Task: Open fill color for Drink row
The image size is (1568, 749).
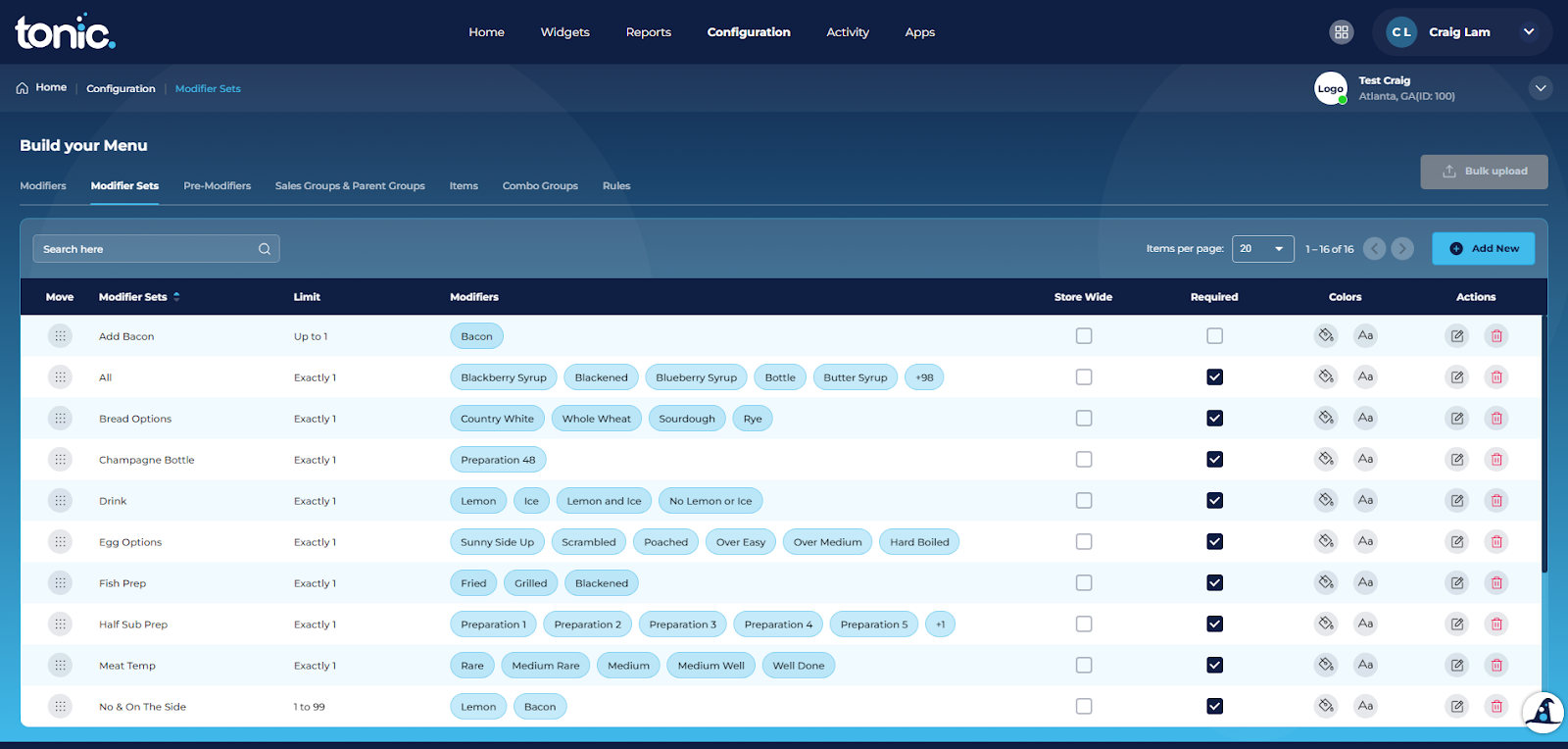Action: 1326,500
